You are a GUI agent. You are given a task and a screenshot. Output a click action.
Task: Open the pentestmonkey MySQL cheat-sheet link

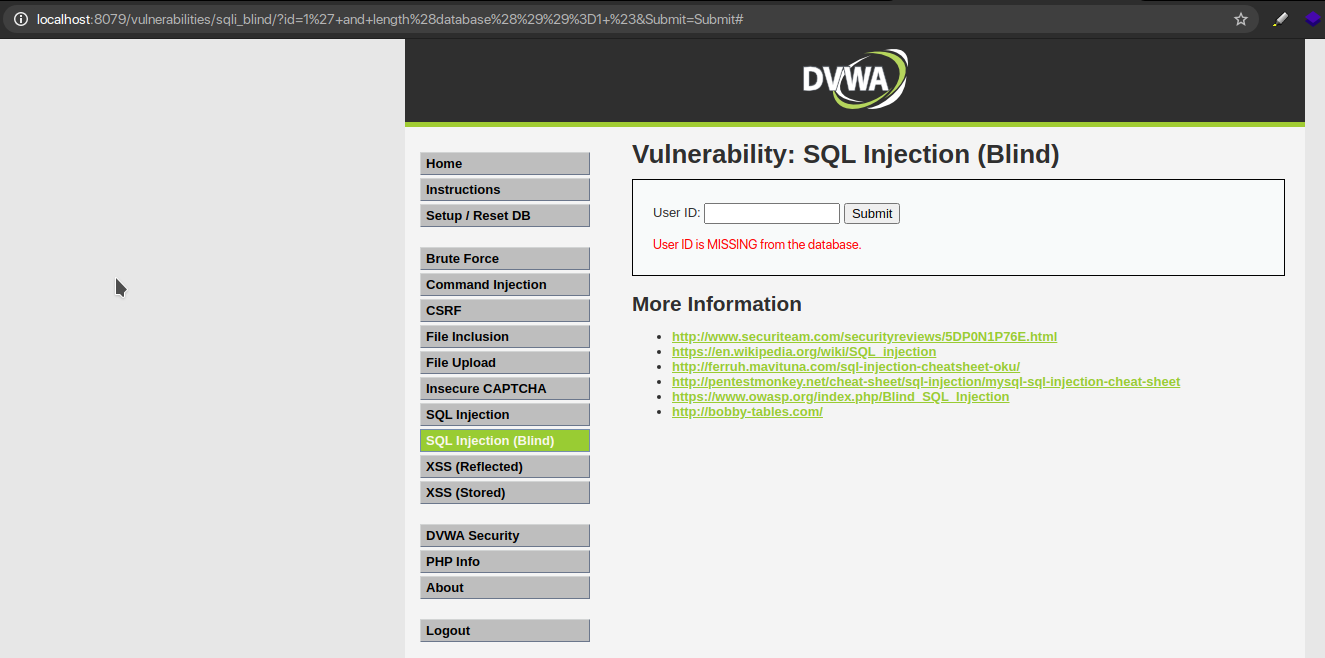(x=926, y=382)
